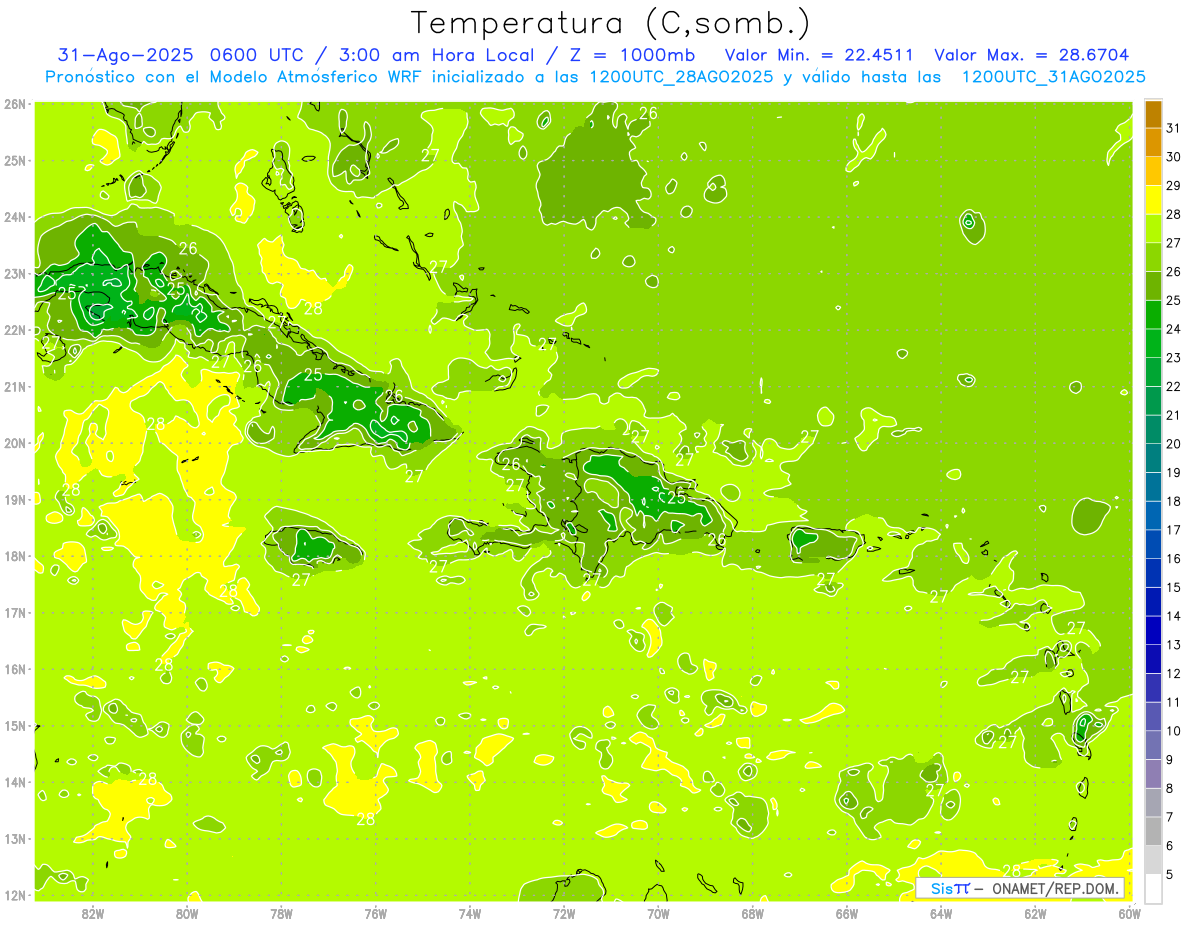Click the brown colorbar segment above 31
1200x927 pixels.
[1153, 113]
